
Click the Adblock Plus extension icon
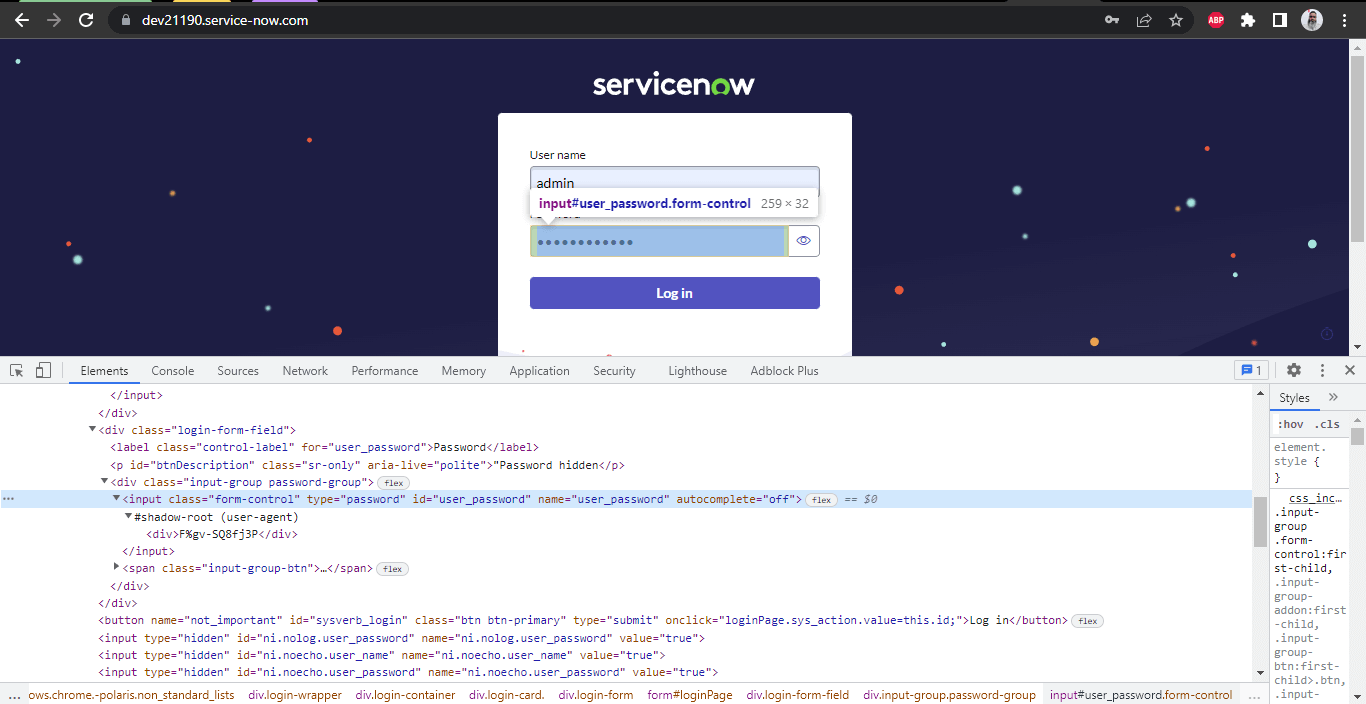[x=1215, y=19]
